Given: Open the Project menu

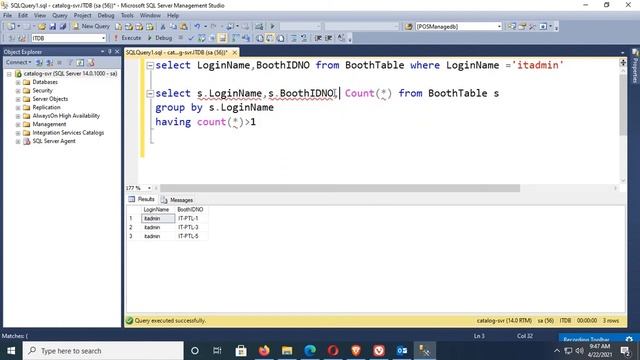Looking at the screenshot, I should point(82,16).
